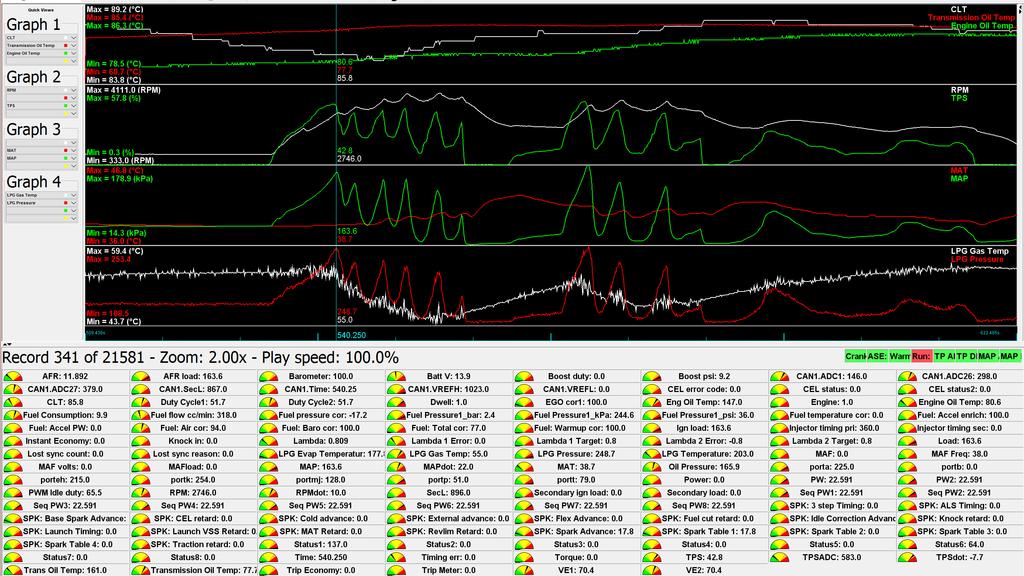Click the red color swatch beside MAT

click(x=64, y=151)
